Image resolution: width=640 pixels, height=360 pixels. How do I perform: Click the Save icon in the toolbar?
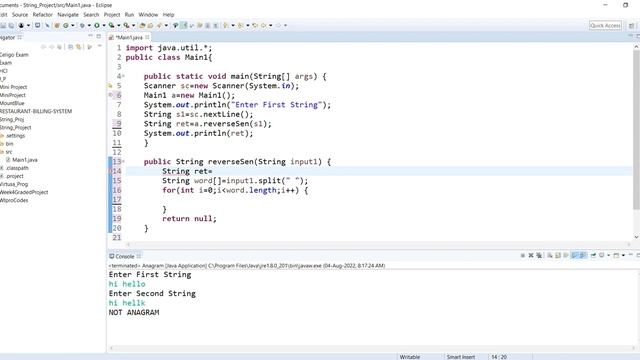(3, 25)
